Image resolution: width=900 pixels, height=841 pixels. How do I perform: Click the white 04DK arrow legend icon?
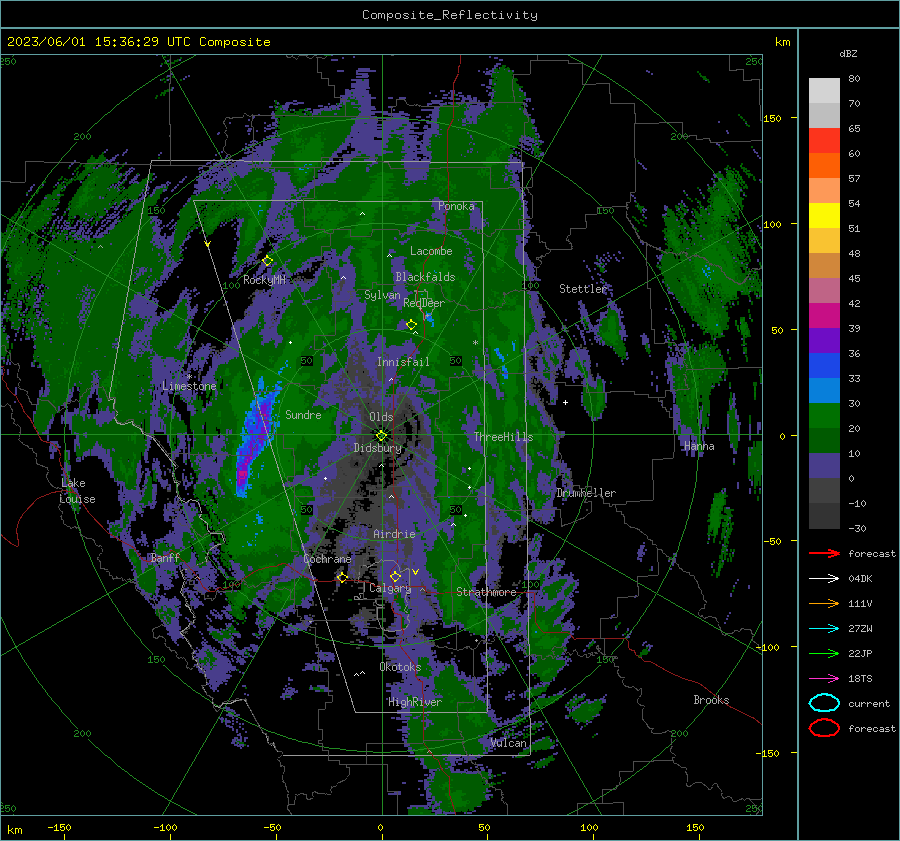coord(824,579)
